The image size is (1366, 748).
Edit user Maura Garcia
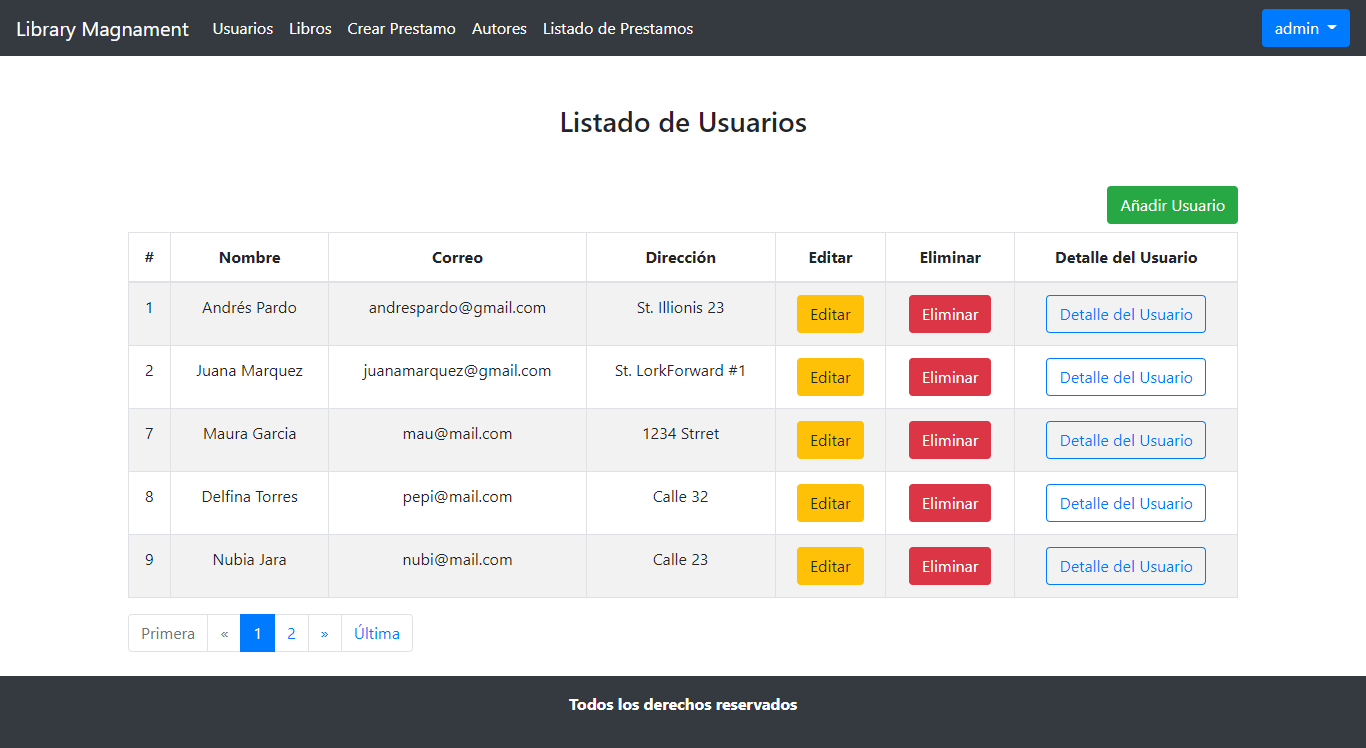pyautogui.click(x=830, y=440)
